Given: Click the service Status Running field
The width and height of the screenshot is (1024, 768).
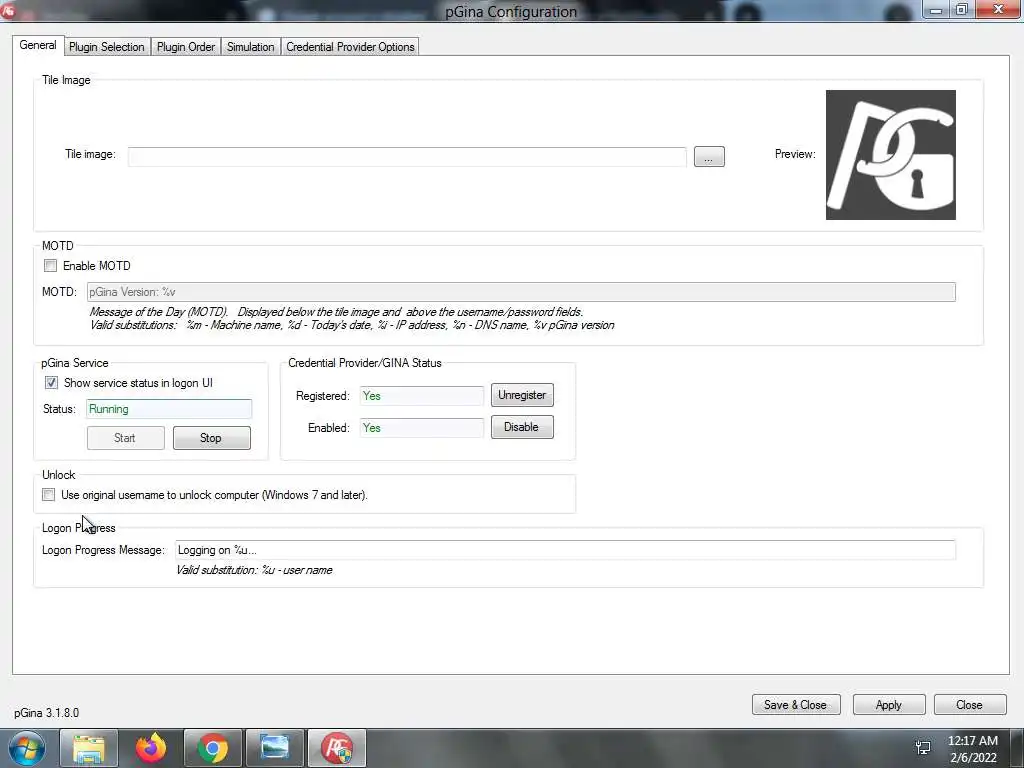Looking at the screenshot, I should pos(168,409).
